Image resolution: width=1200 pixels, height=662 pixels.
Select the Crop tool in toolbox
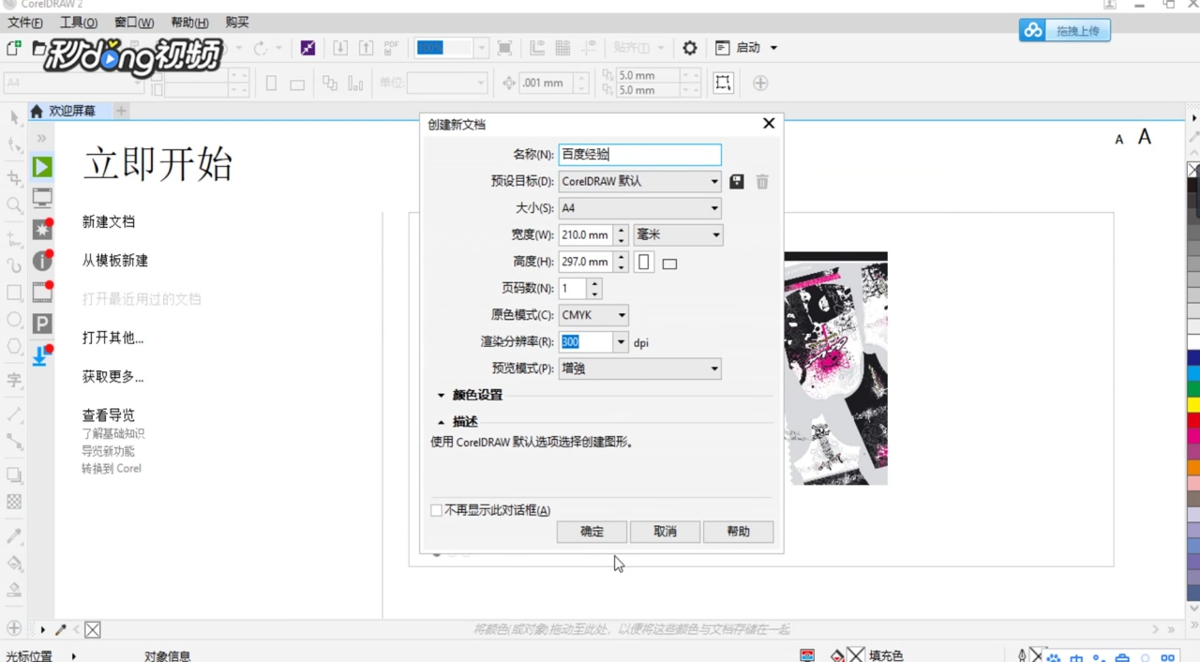(14, 177)
